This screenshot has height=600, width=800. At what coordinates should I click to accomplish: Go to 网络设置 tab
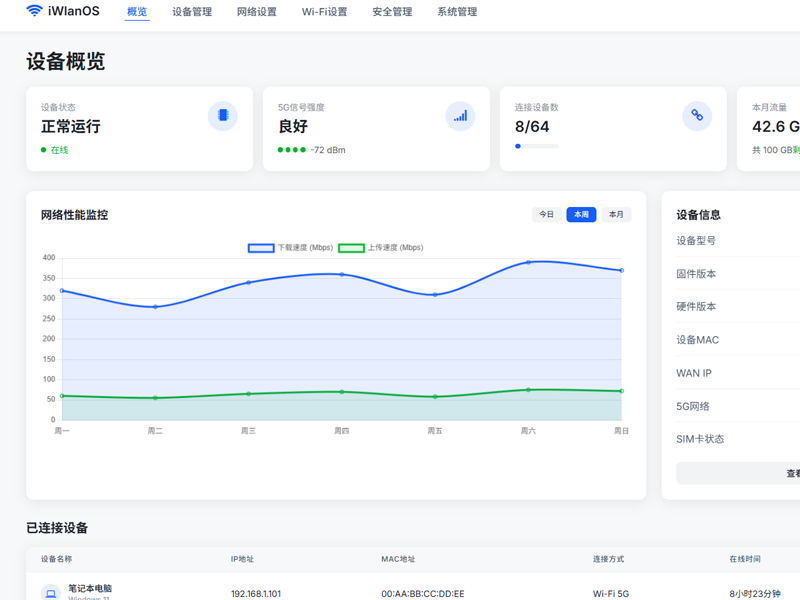[257, 12]
